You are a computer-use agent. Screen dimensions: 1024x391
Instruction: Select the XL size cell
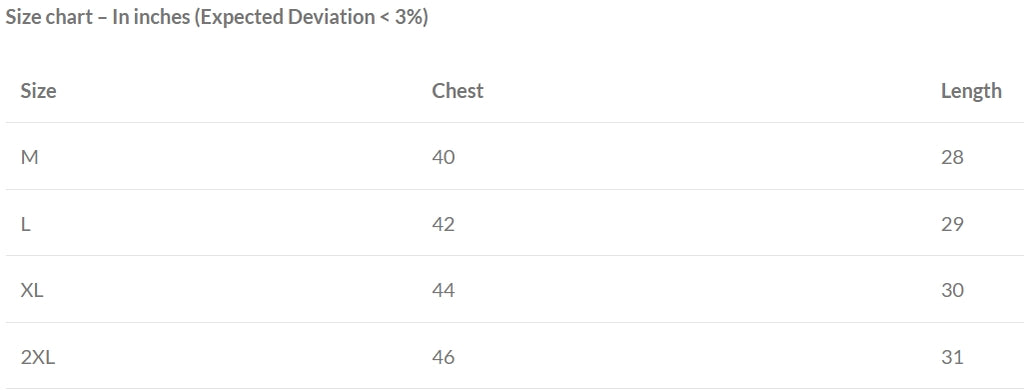pos(32,290)
